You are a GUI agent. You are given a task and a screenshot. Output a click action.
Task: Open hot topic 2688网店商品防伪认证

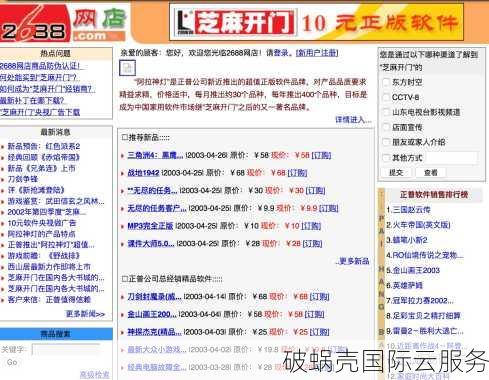(41, 66)
